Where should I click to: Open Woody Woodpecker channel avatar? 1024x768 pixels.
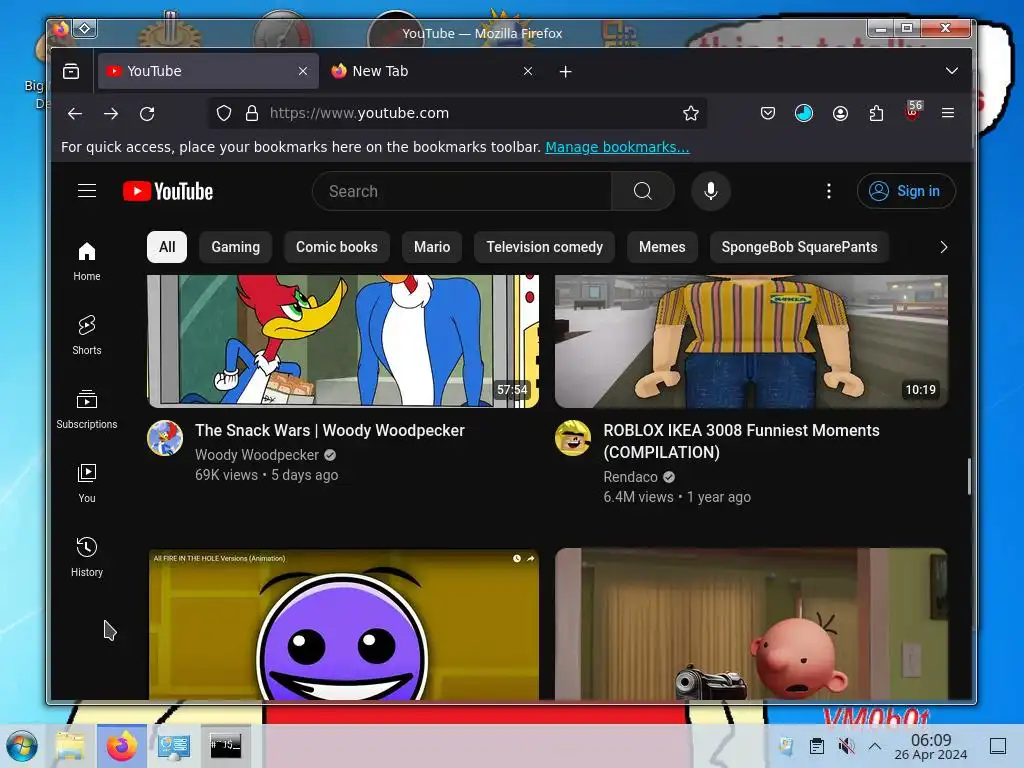165,438
